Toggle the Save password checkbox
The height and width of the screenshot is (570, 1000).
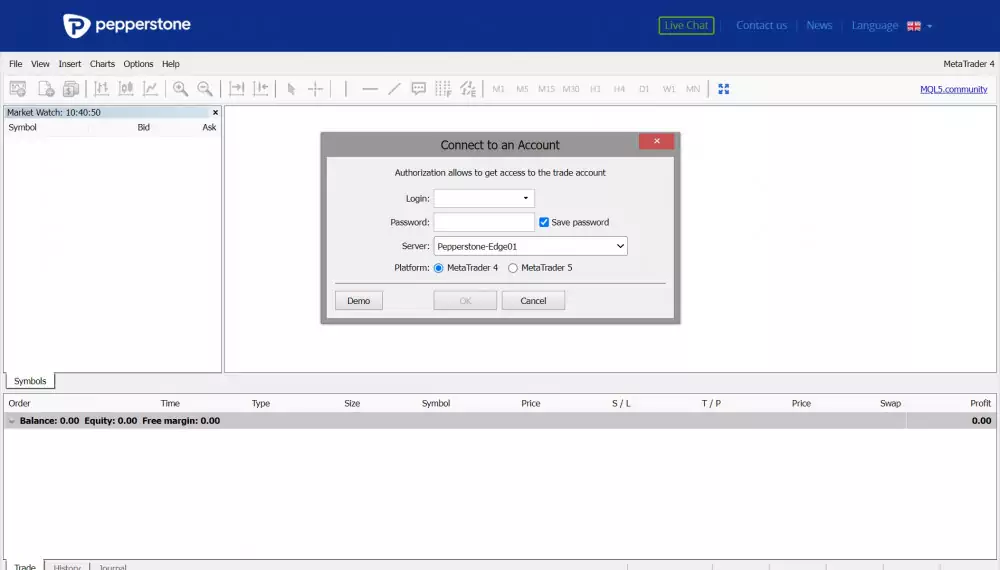click(544, 222)
